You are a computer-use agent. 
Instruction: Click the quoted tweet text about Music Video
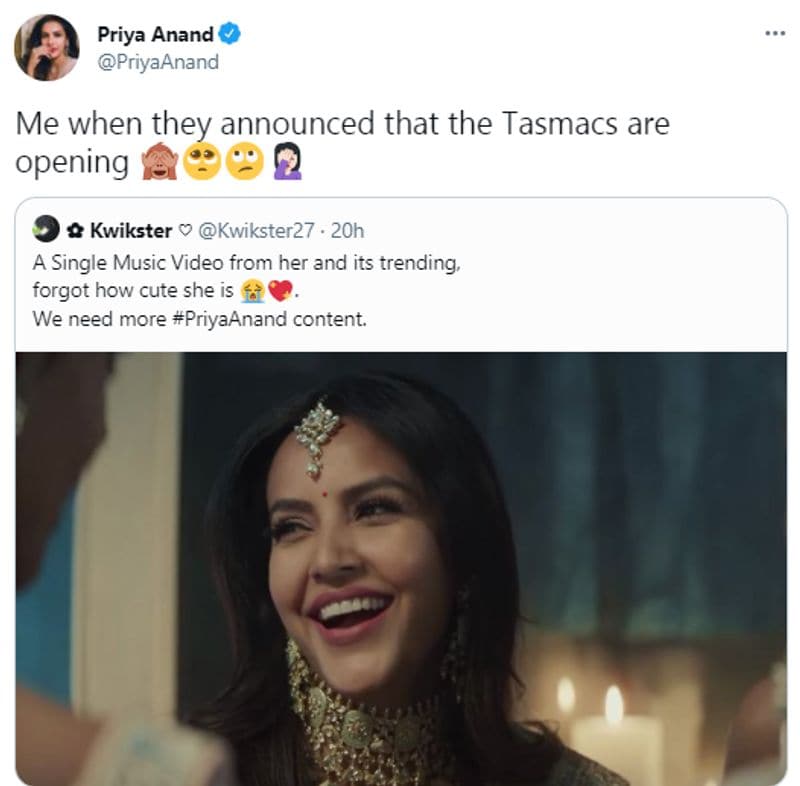(246, 291)
